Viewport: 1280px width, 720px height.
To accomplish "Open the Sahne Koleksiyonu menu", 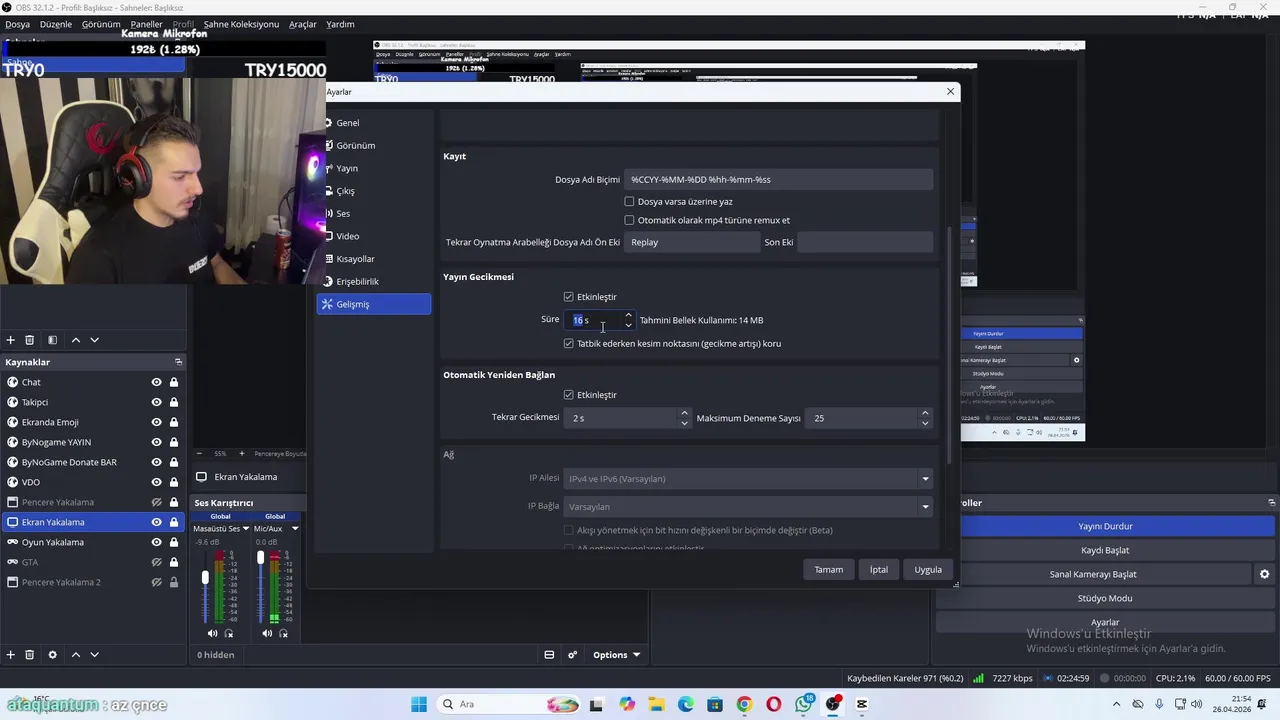I will click(241, 24).
